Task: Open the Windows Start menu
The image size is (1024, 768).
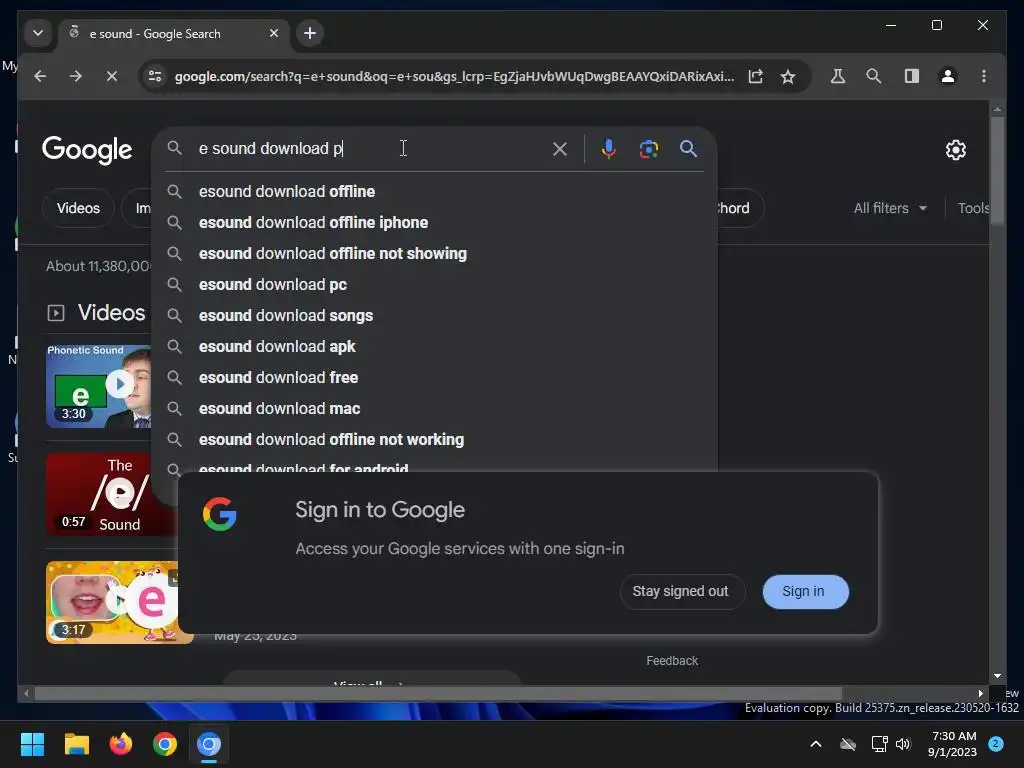Action: pyautogui.click(x=32, y=744)
